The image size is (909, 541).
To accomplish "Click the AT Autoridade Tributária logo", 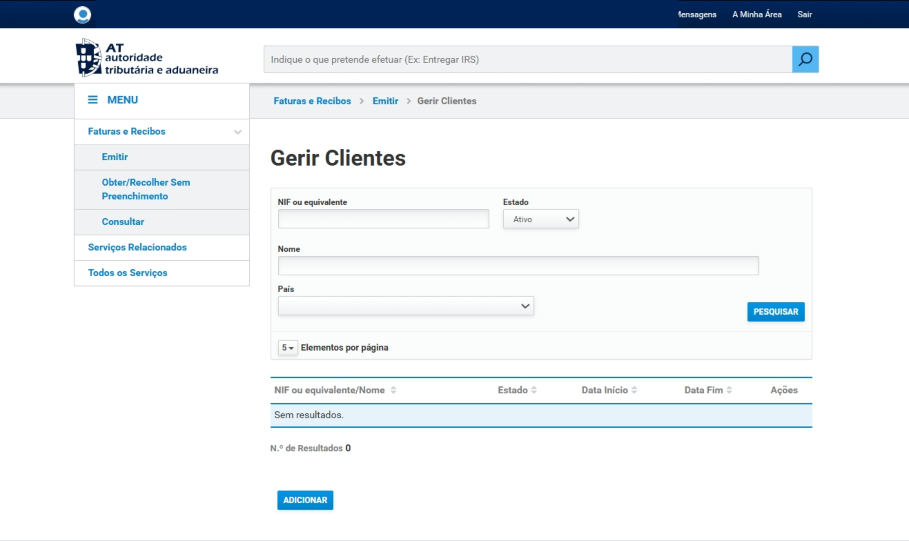I will pos(147,58).
